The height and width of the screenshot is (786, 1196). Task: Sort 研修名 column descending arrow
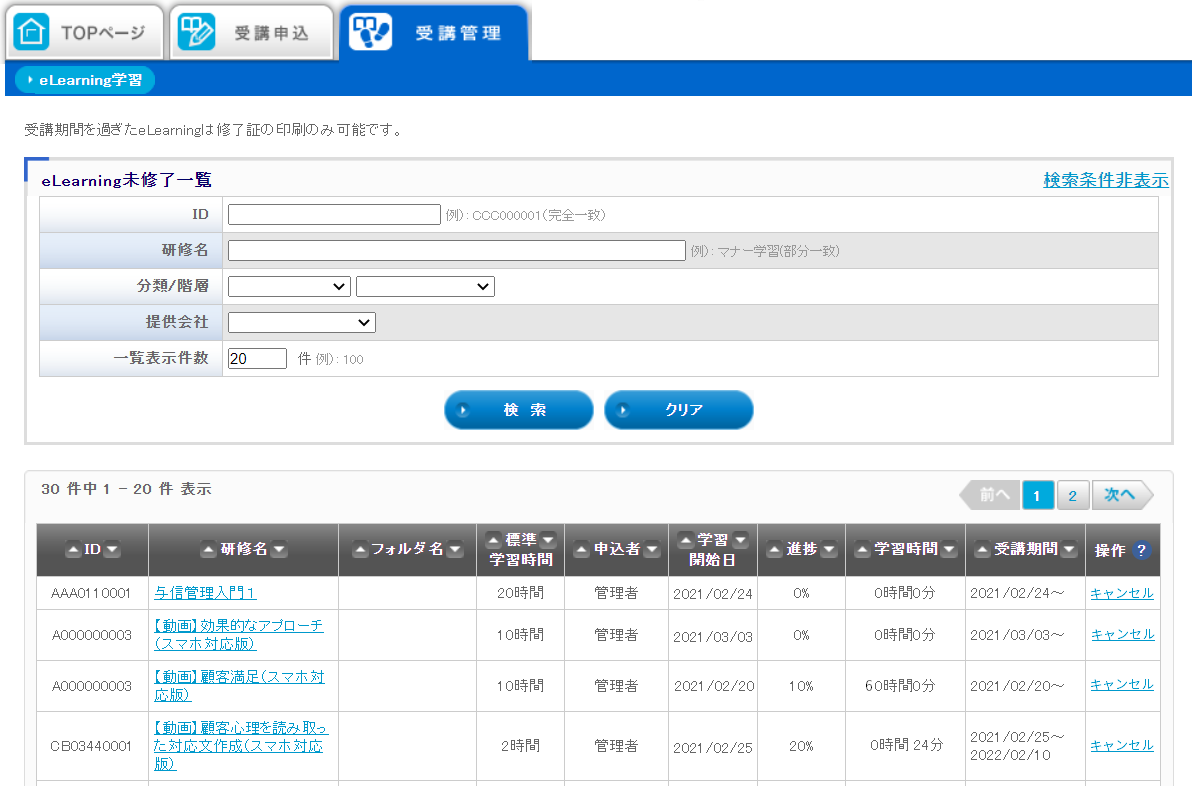coord(279,549)
